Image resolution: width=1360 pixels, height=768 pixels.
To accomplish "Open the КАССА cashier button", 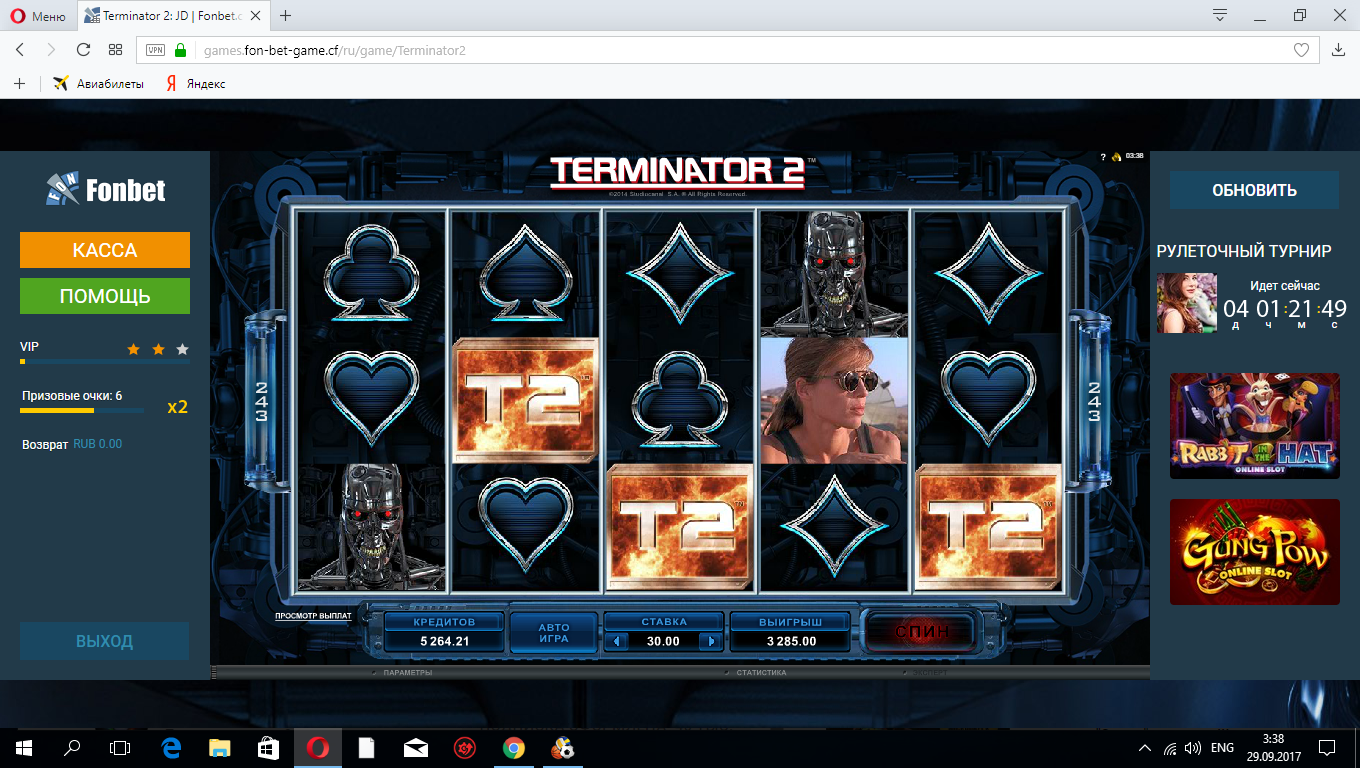I will 105,250.
